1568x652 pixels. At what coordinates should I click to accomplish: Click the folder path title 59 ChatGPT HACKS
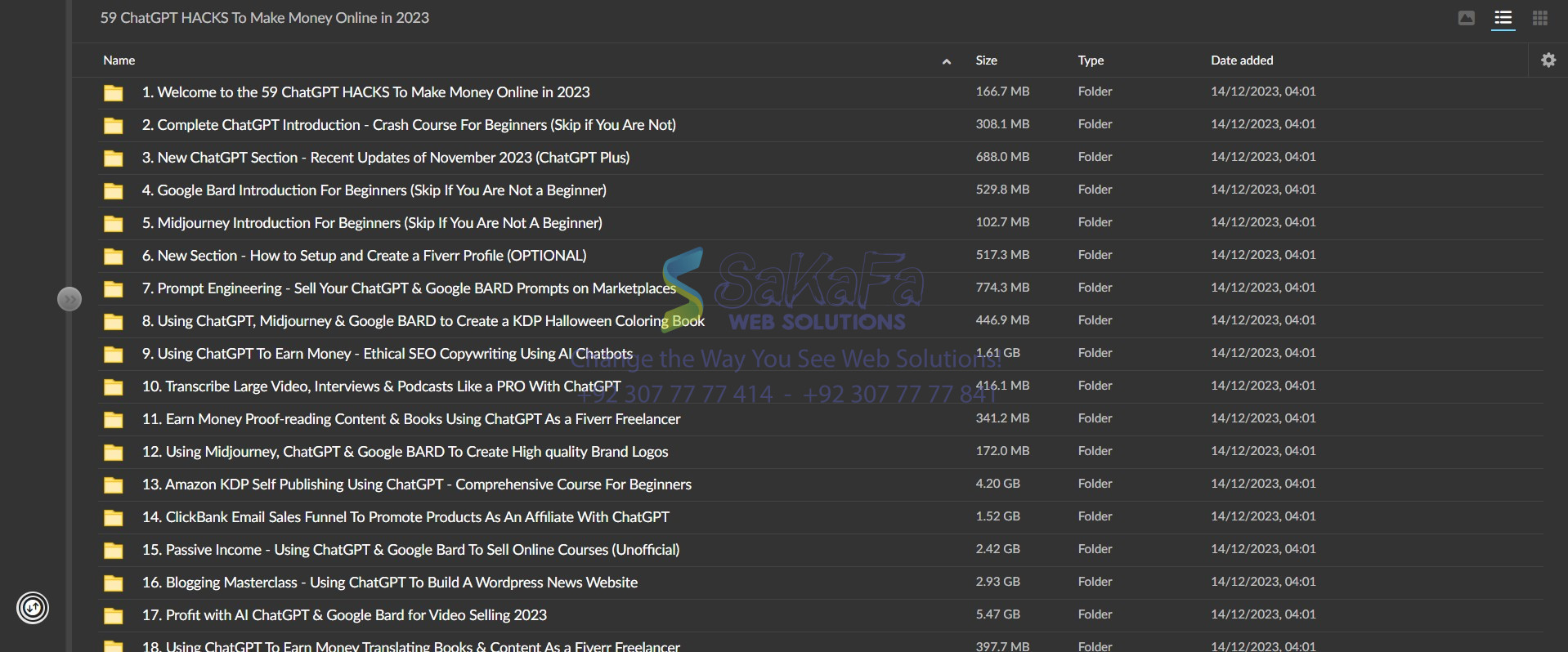pos(264,18)
